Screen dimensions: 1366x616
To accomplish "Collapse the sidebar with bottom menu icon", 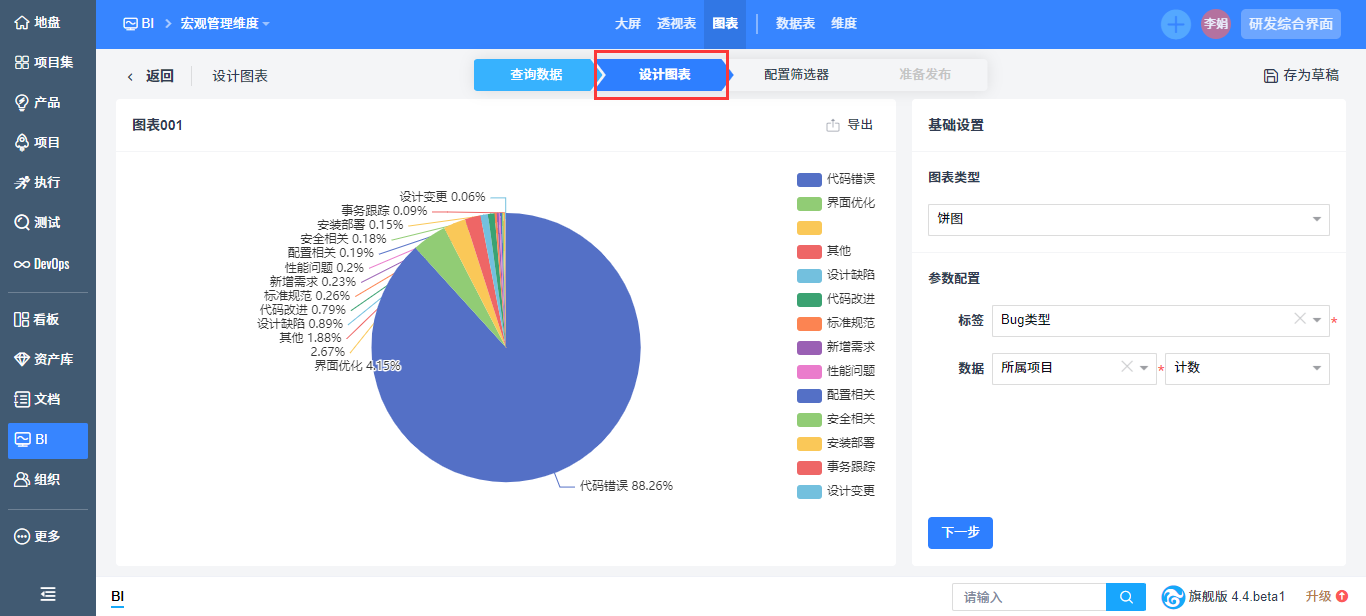I will click(x=48, y=594).
